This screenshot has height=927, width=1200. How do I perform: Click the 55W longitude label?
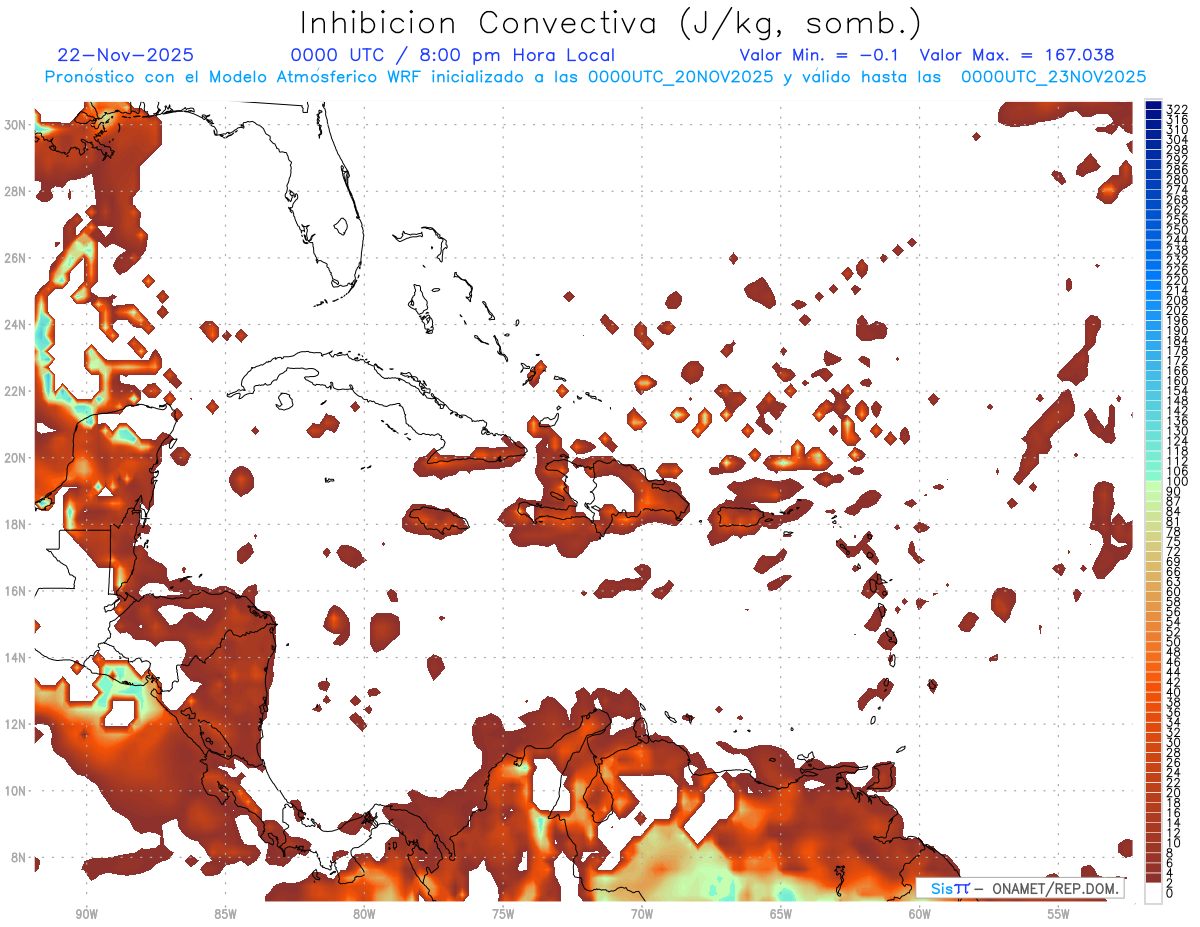1059,915
